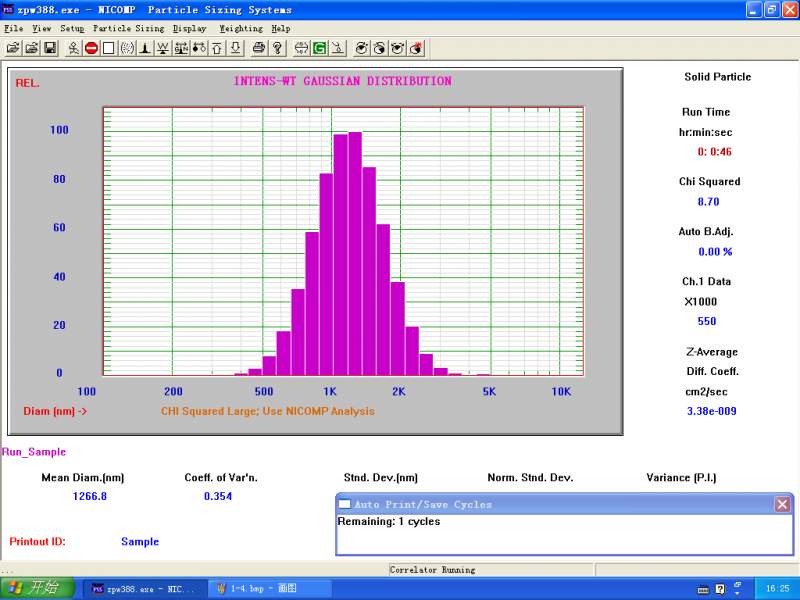Click the floppy disk save icon
Screen dimensions: 800x600
(x=49, y=47)
